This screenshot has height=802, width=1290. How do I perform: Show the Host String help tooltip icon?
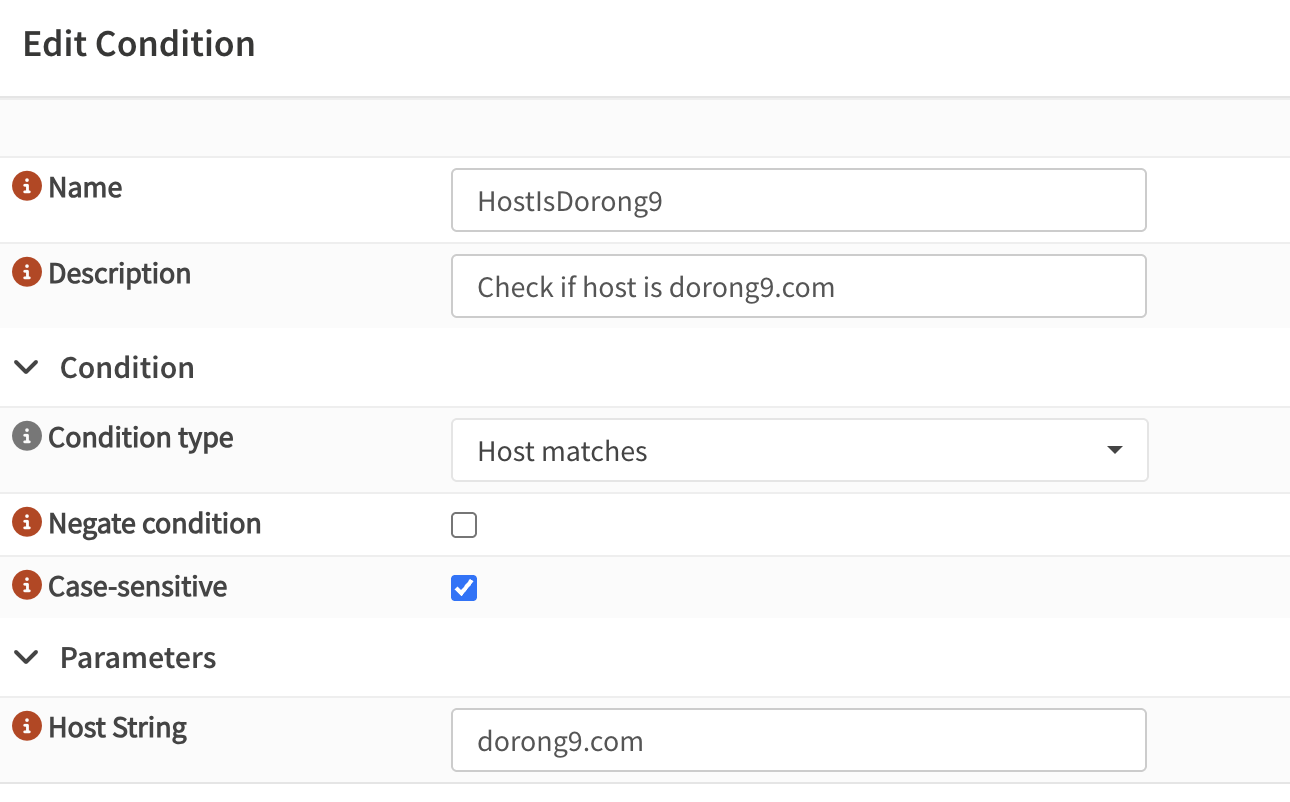[27, 726]
